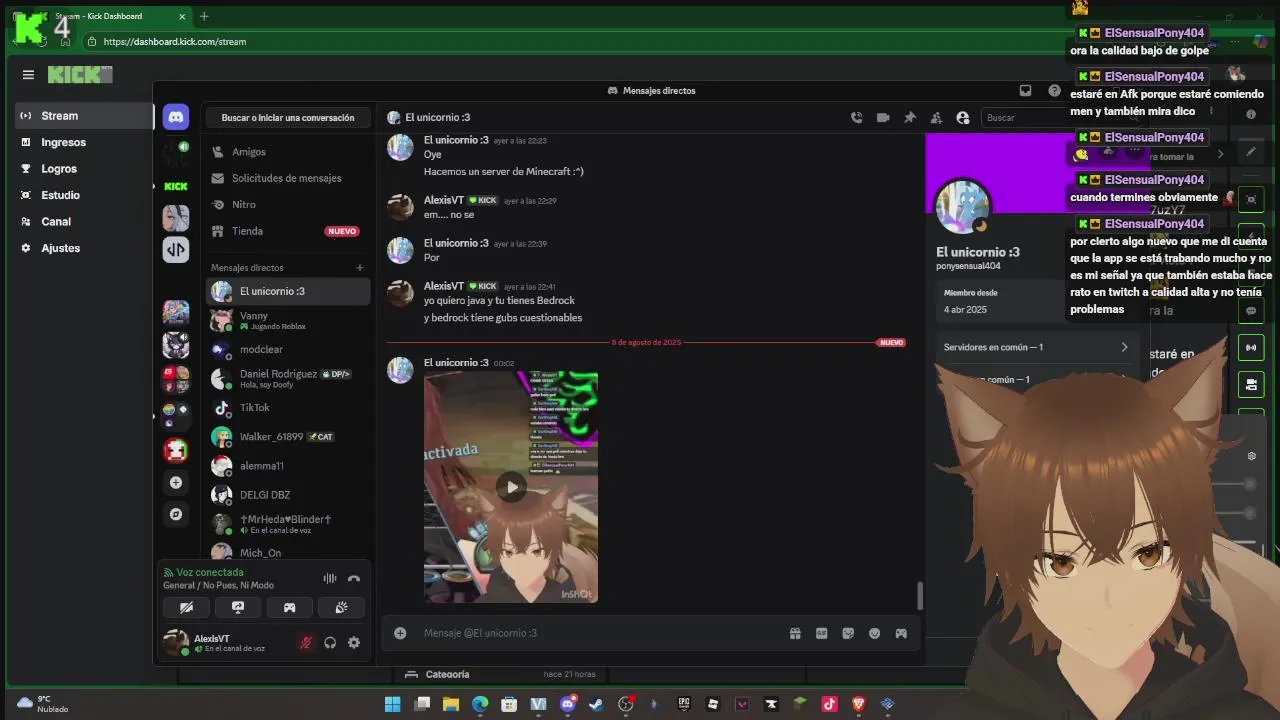Open the Walker_61899 direct message
1280x720 pixels.
(289, 437)
